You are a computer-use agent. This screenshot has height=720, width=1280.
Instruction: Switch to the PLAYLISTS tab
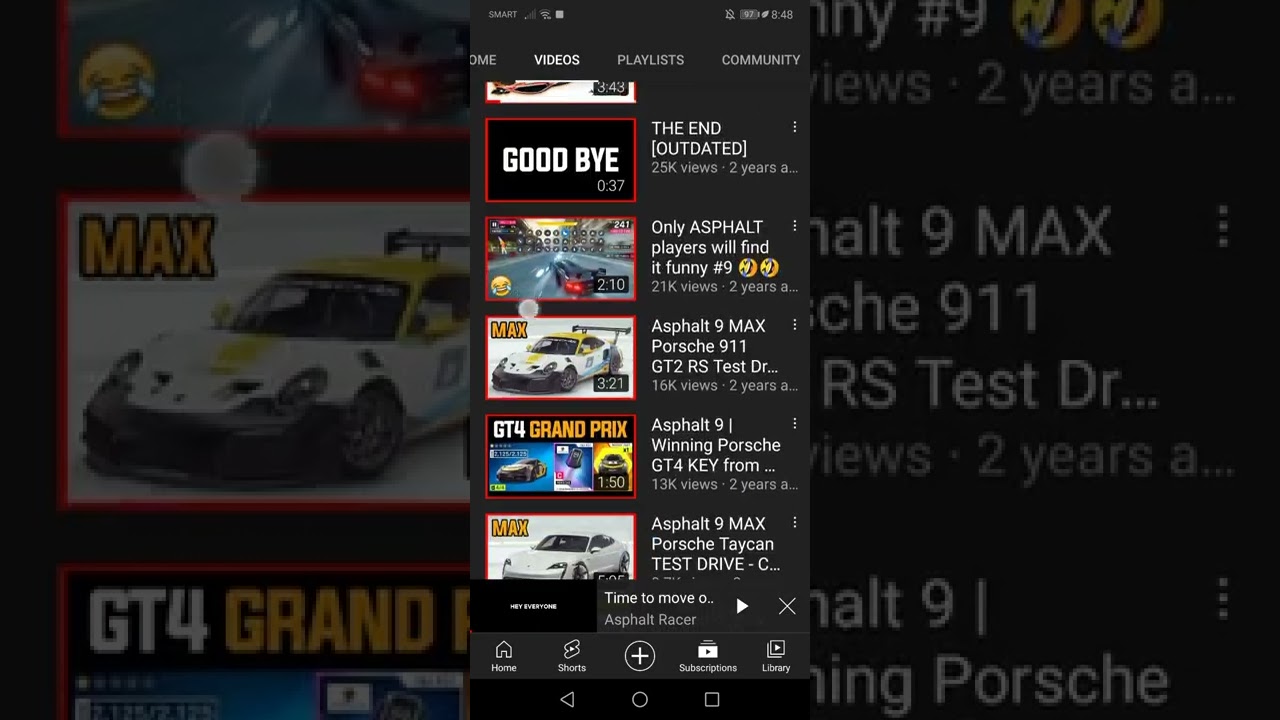(x=650, y=60)
